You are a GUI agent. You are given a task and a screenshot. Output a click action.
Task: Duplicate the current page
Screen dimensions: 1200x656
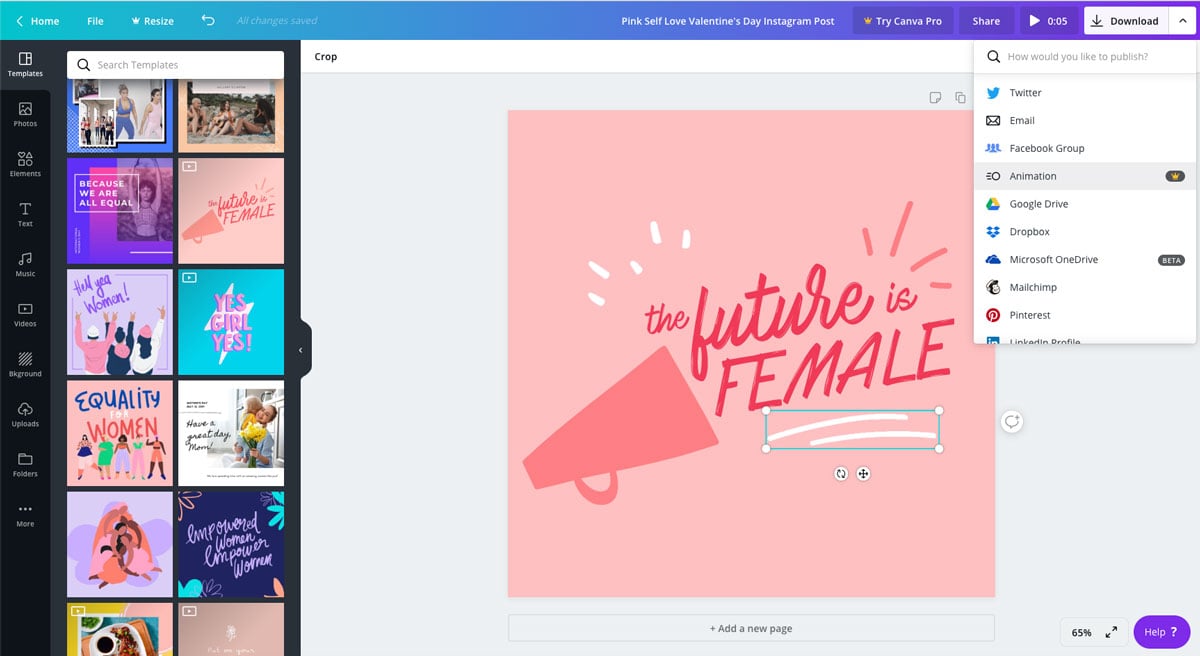click(x=960, y=97)
